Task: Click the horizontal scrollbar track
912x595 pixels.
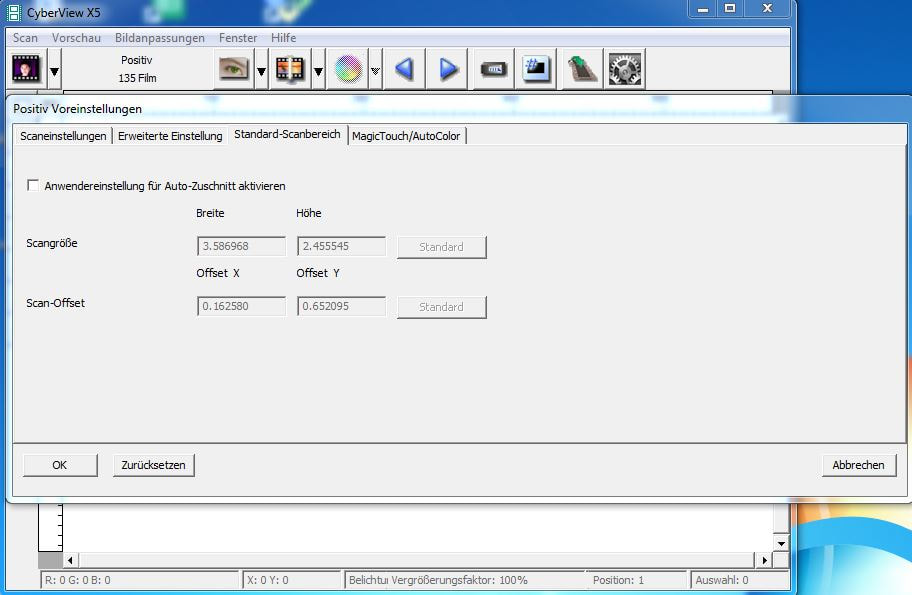Action: 416,561
